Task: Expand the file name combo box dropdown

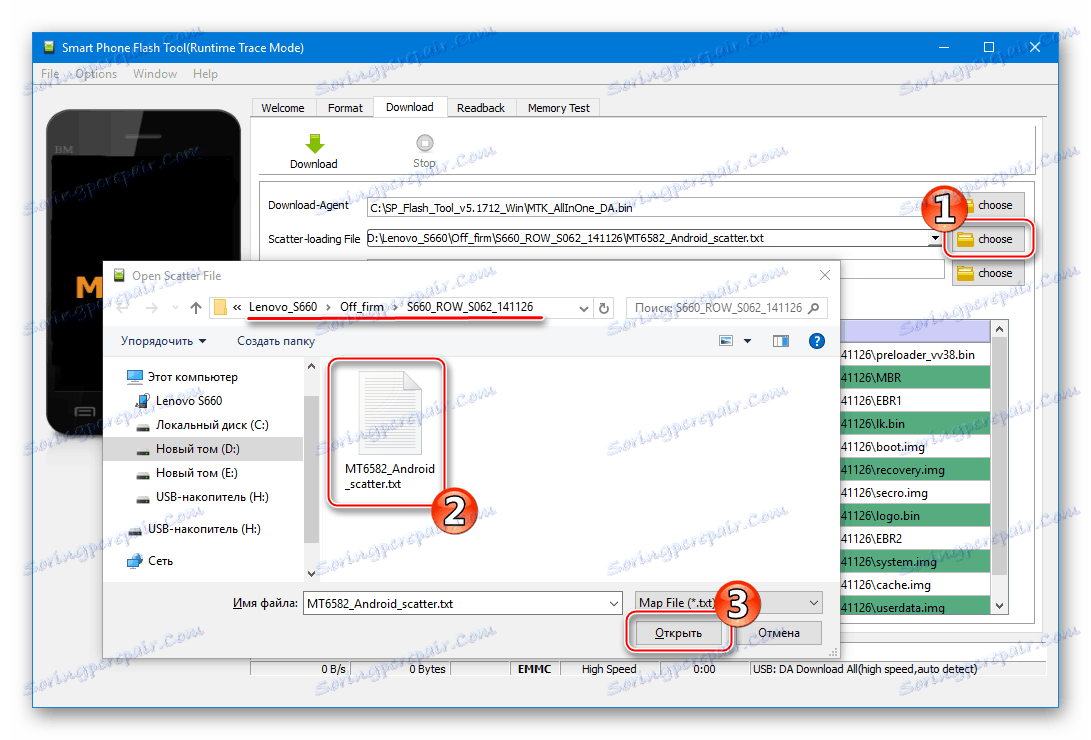Action: [614, 603]
